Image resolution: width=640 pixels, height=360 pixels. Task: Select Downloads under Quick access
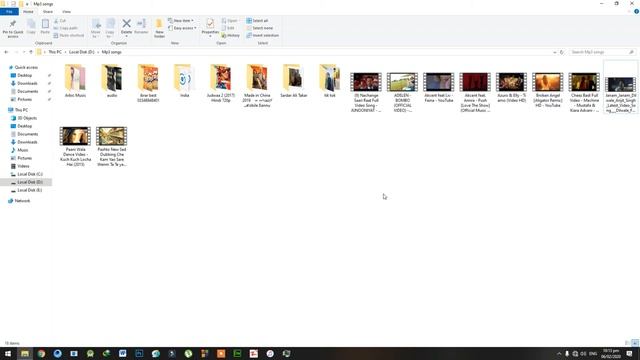tap(27, 83)
